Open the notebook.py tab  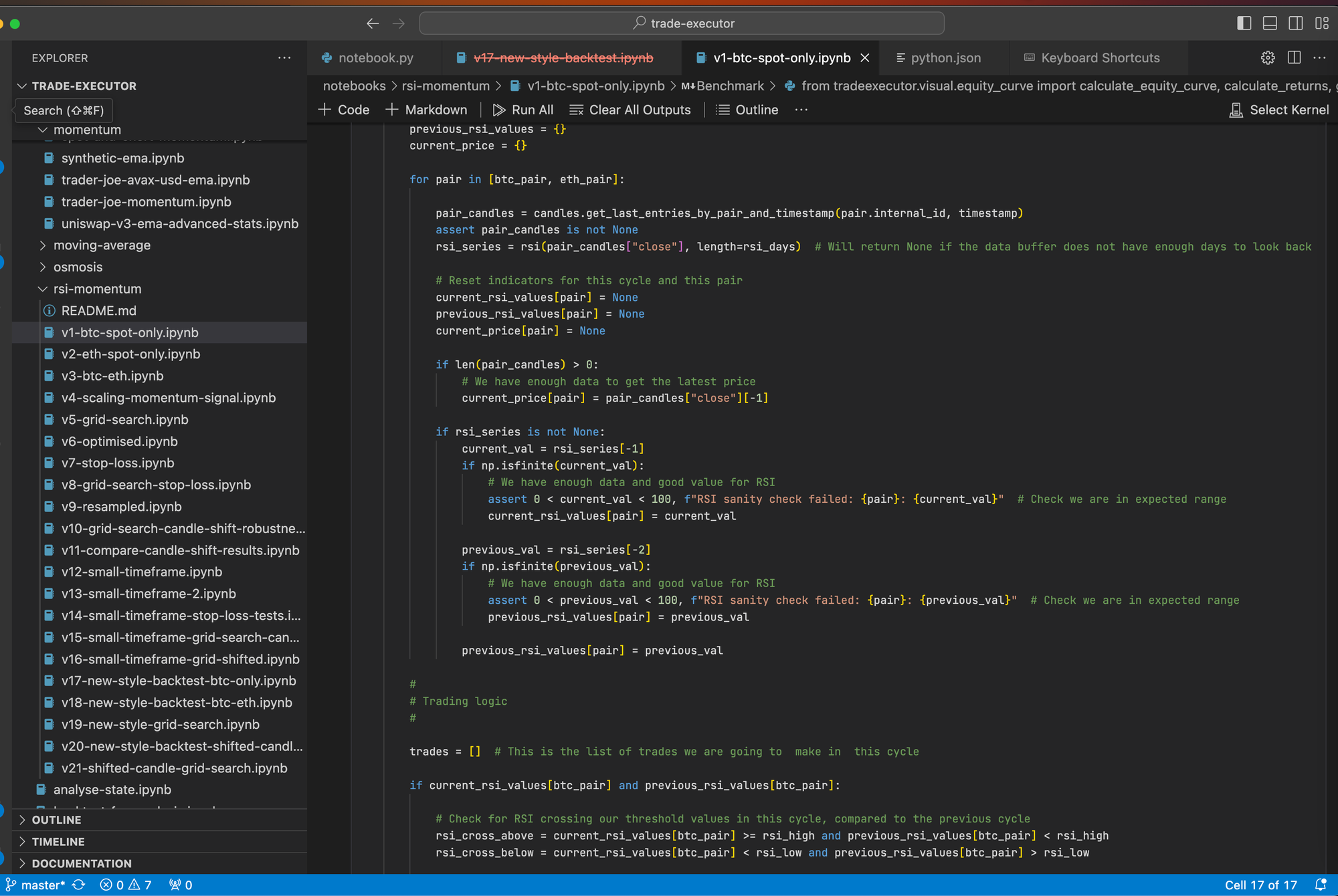[375, 58]
